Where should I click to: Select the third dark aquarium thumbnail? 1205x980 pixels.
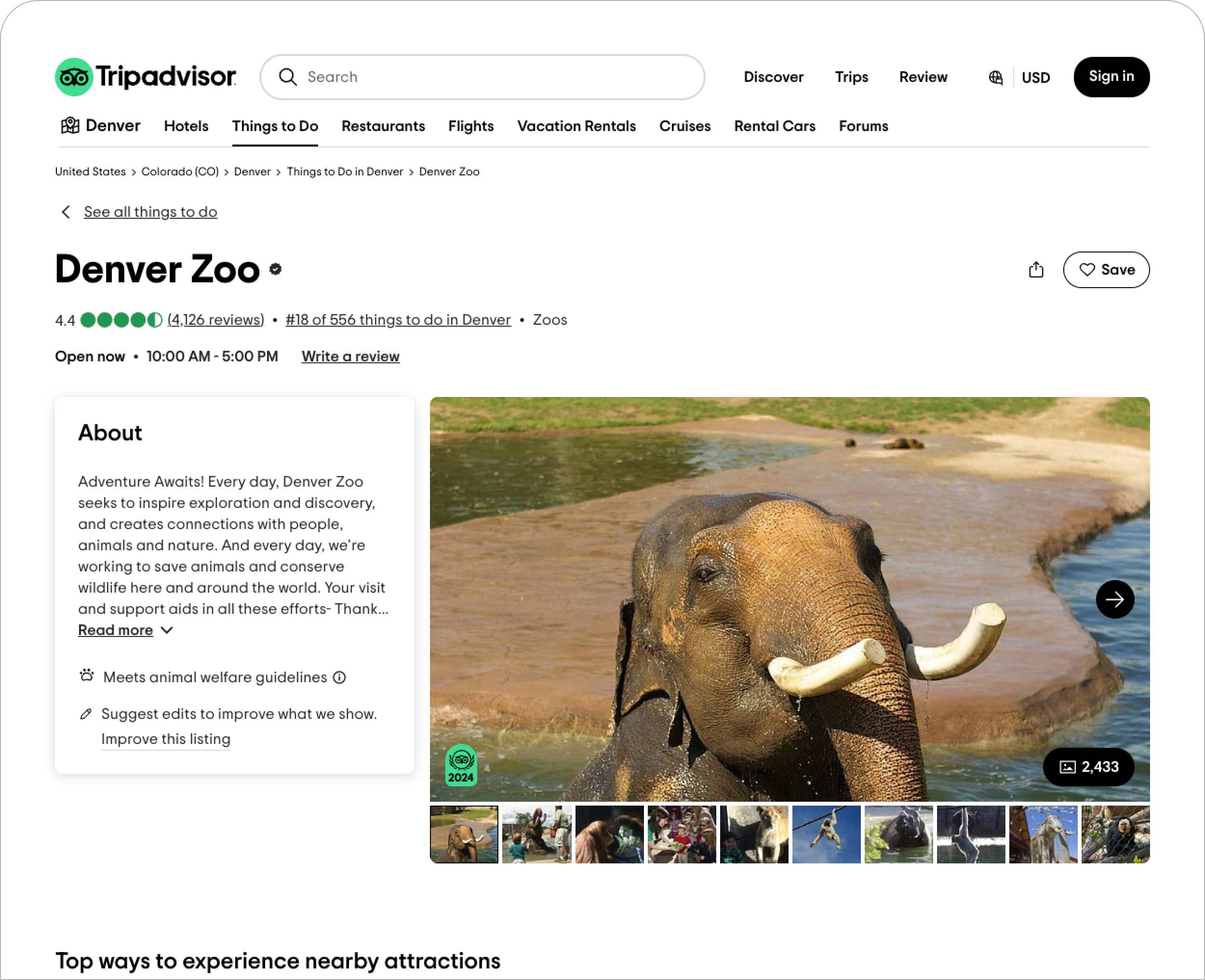[x=609, y=834]
